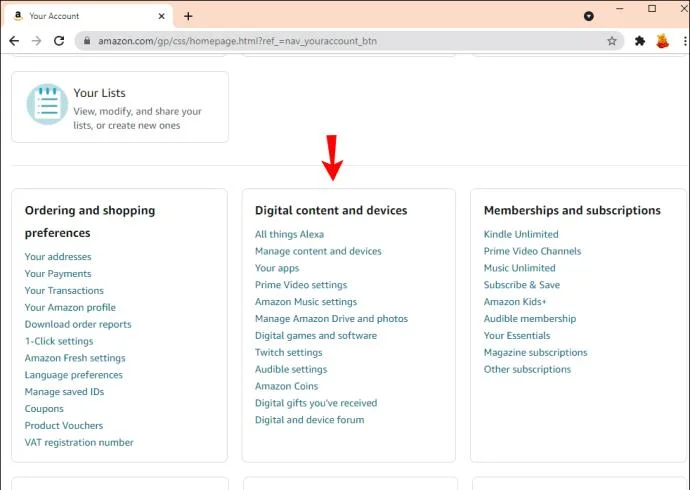Click Prime Video Channels

pos(532,251)
